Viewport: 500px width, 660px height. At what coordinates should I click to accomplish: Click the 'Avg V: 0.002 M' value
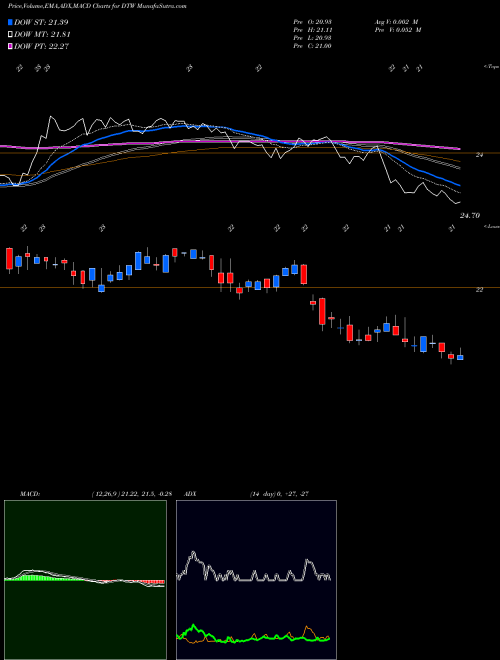click(396, 22)
